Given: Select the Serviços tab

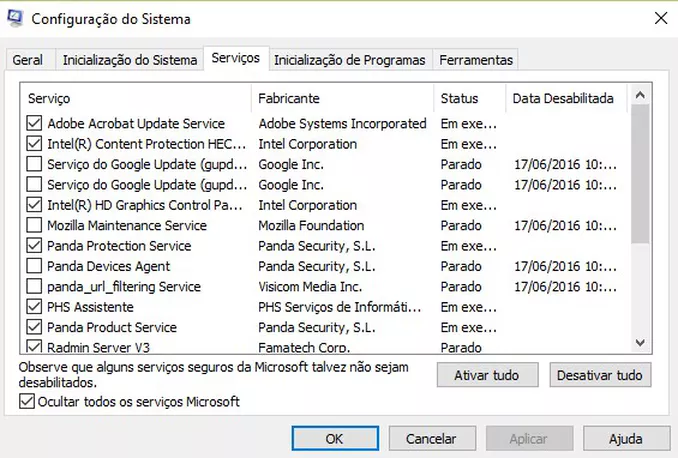Looking at the screenshot, I should click(x=236, y=58).
